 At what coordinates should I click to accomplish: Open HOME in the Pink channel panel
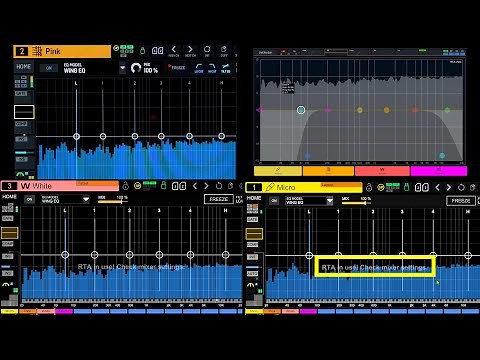pos(24,67)
